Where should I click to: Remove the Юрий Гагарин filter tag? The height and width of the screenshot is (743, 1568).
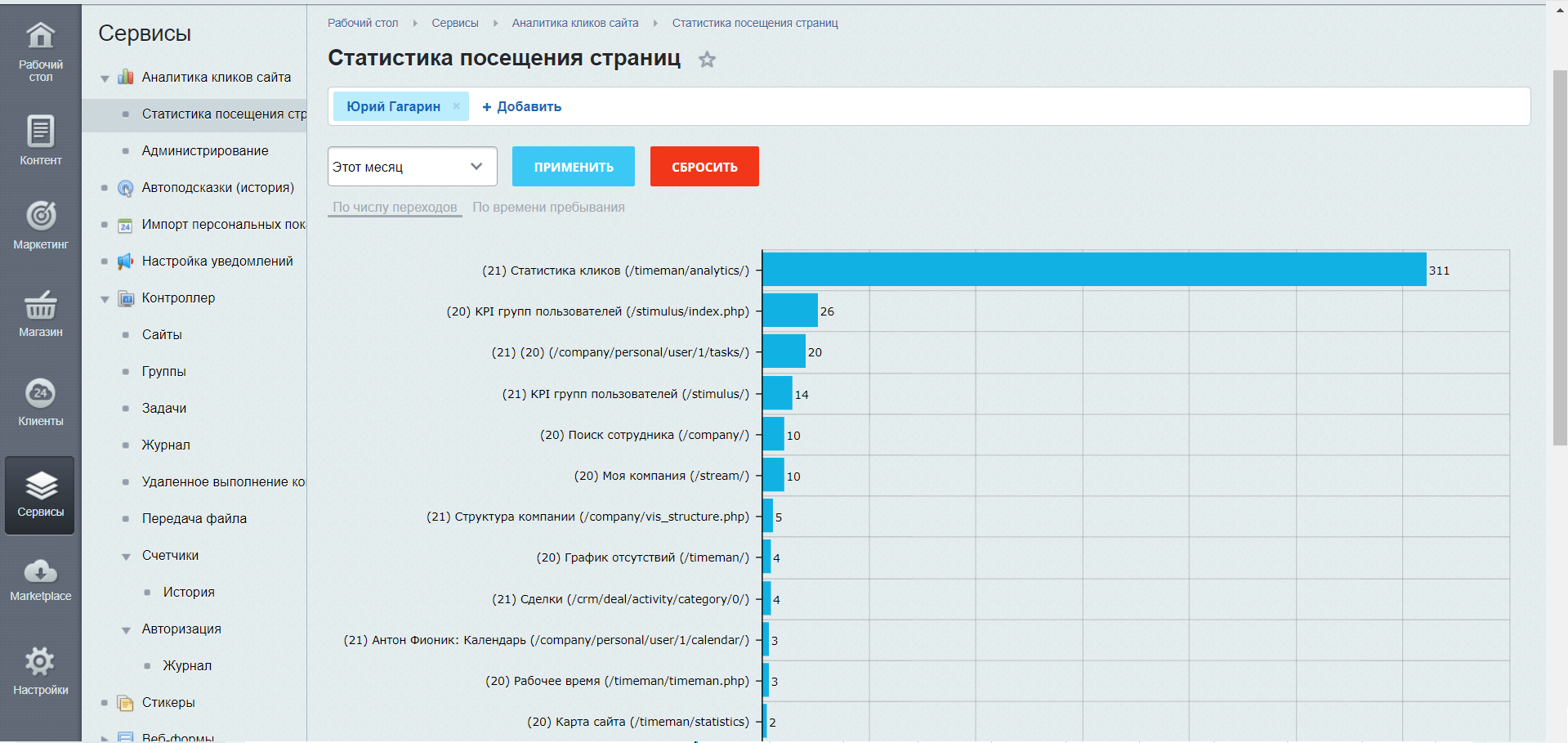(457, 106)
